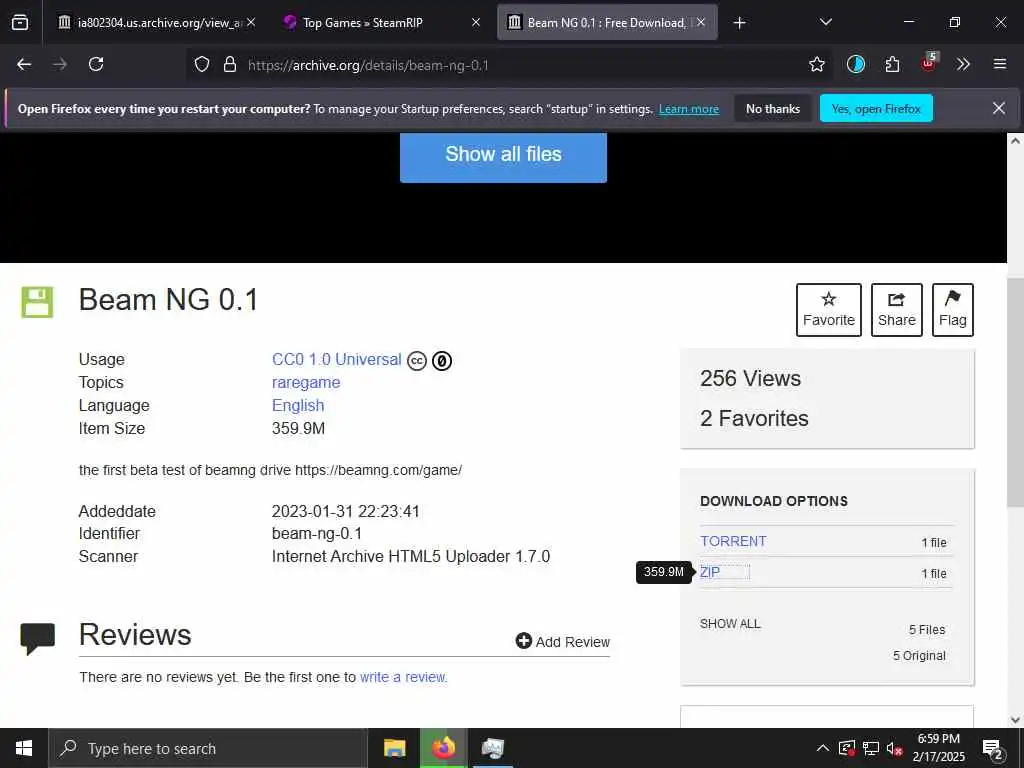Click the public domain zero icon
1024x768 pixels.
[441, 360]
